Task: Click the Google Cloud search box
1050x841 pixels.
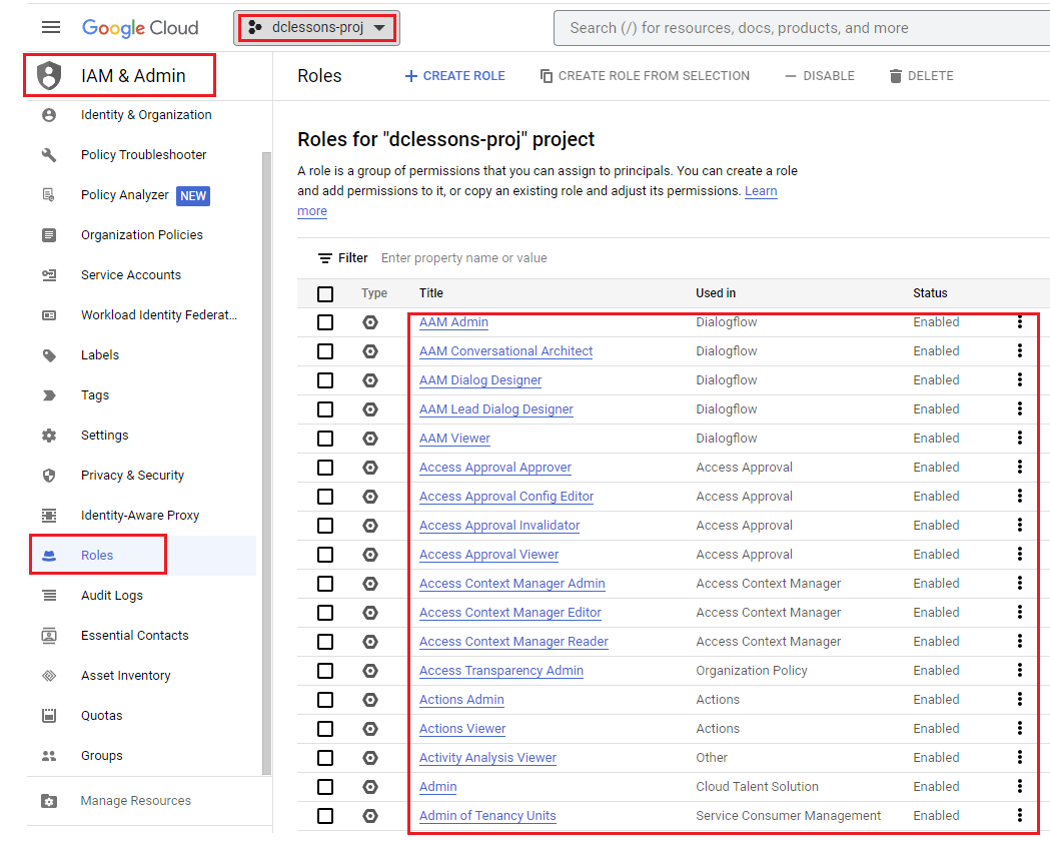Action: point(802,28)
